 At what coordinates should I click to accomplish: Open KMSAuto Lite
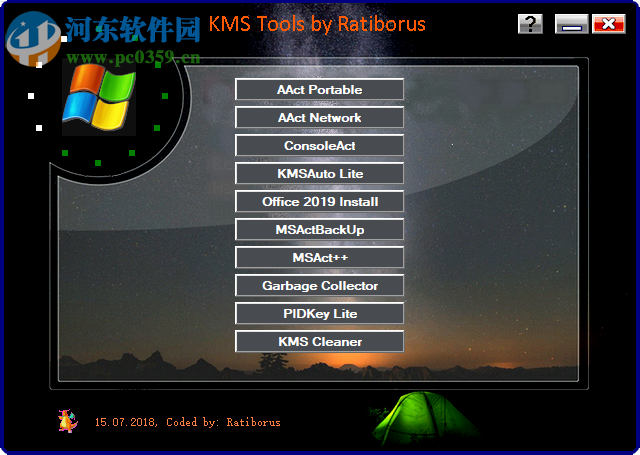tap(319, 173)
